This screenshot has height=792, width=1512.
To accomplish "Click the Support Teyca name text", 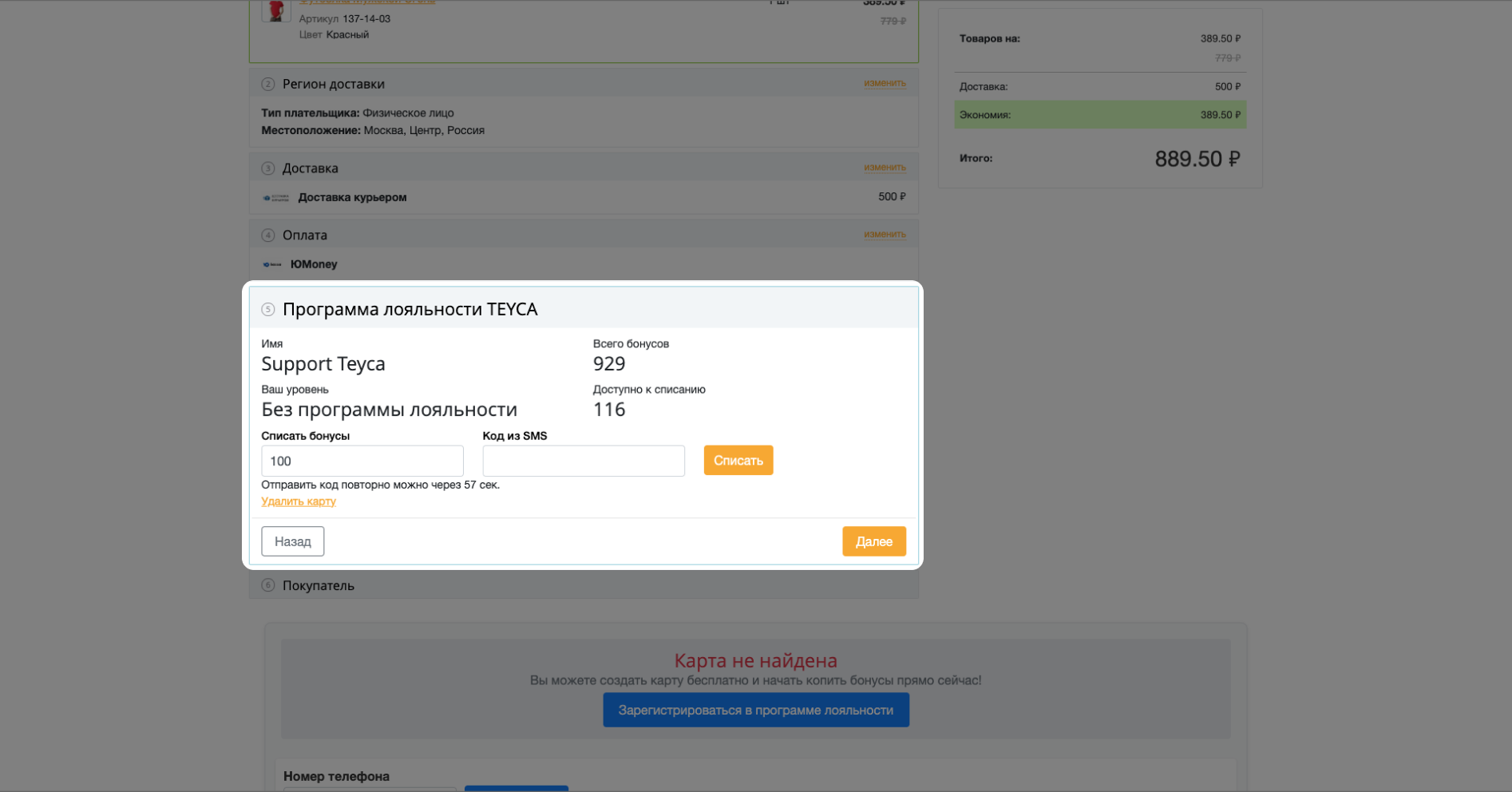I will click(323, 364).
